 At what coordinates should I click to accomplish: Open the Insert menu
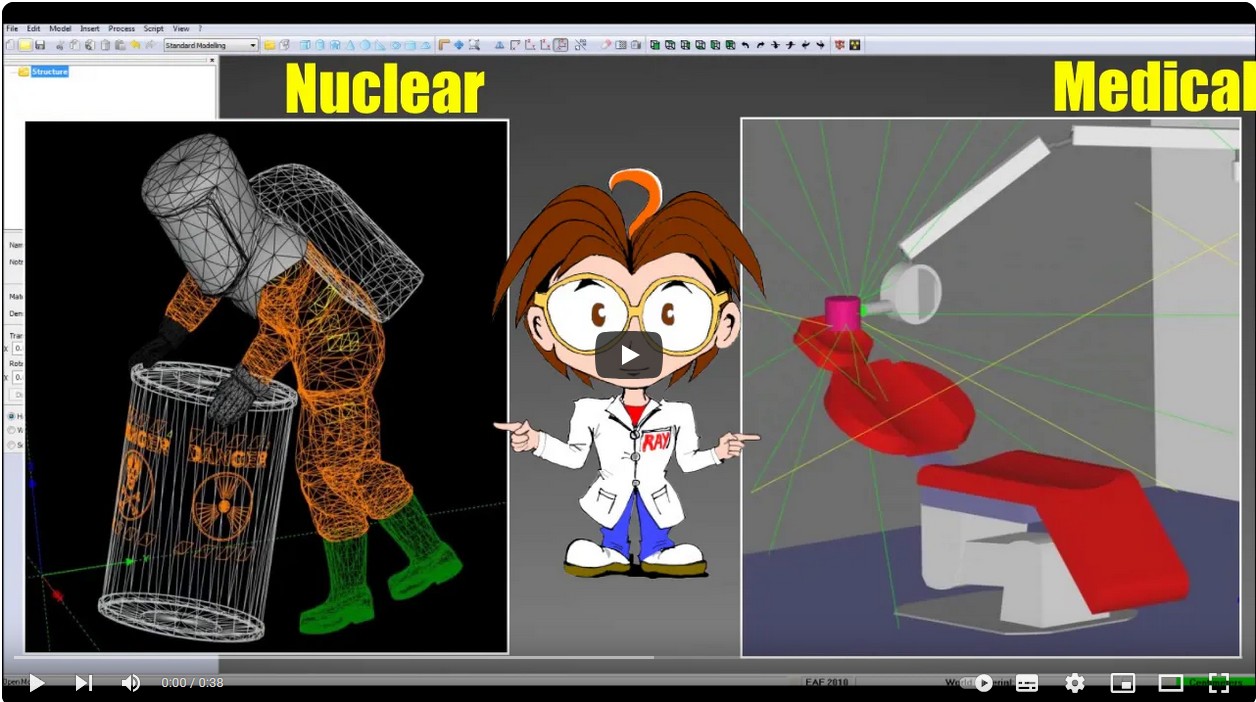90,29
